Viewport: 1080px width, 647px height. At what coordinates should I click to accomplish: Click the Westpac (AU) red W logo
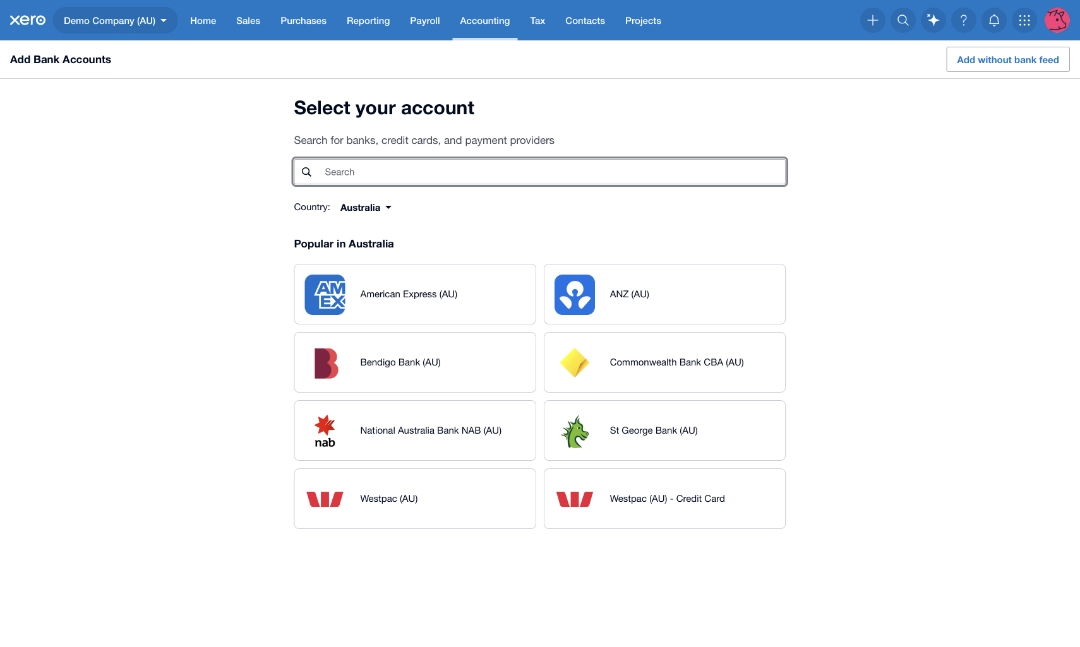click(324, 499)
